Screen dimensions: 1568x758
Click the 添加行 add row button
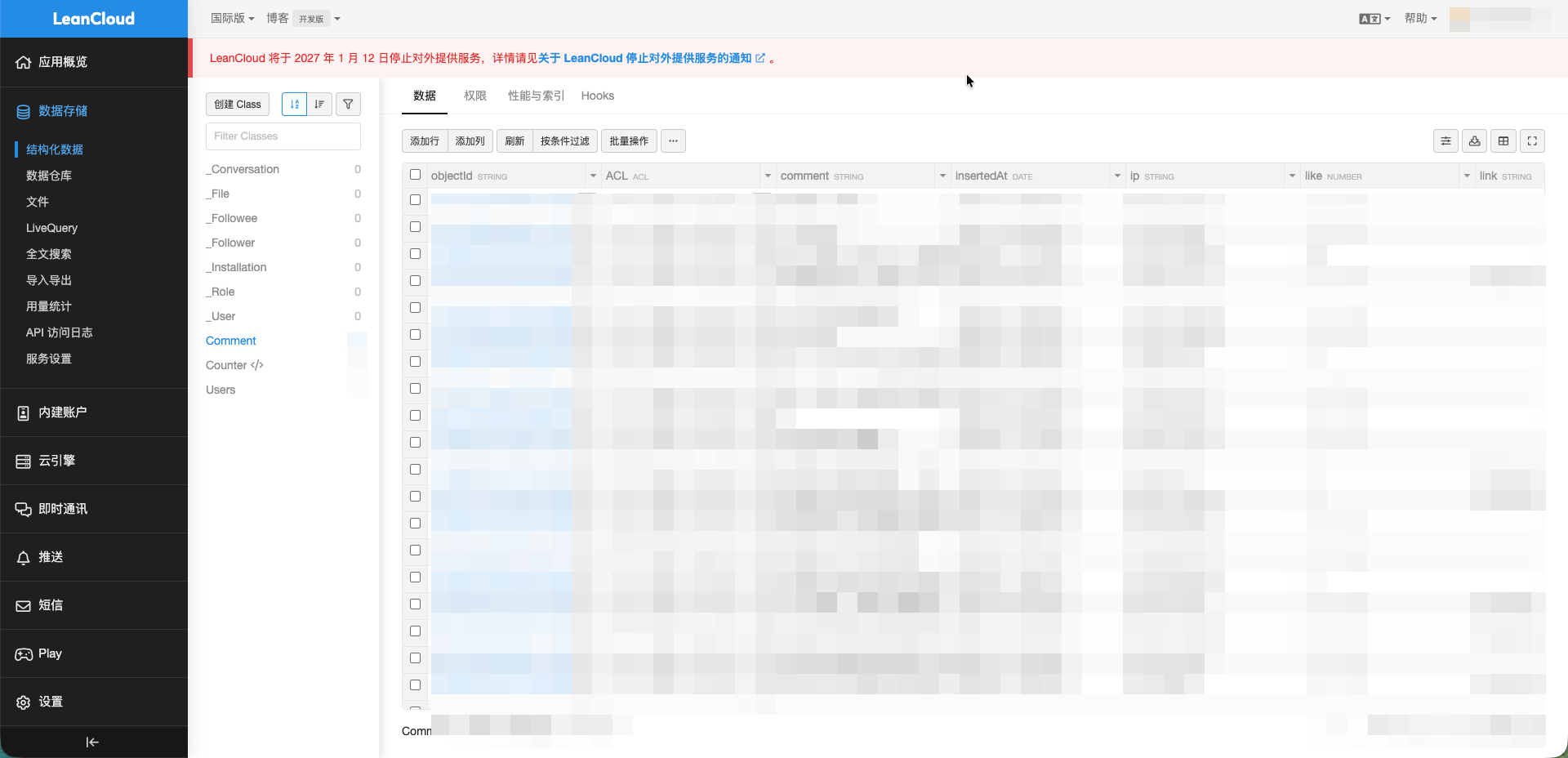[x=425, y=141]
